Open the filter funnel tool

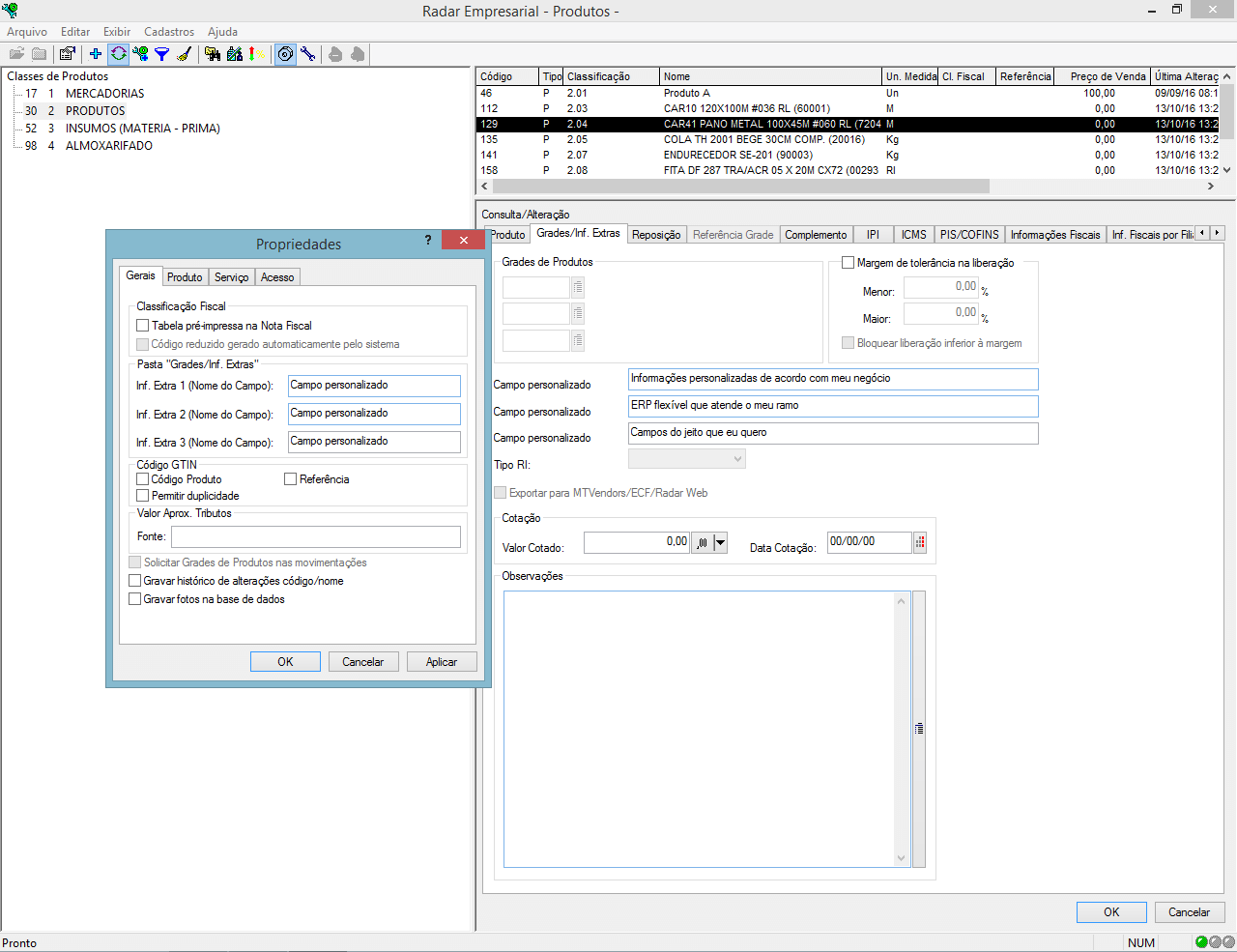tap(162, 53)
